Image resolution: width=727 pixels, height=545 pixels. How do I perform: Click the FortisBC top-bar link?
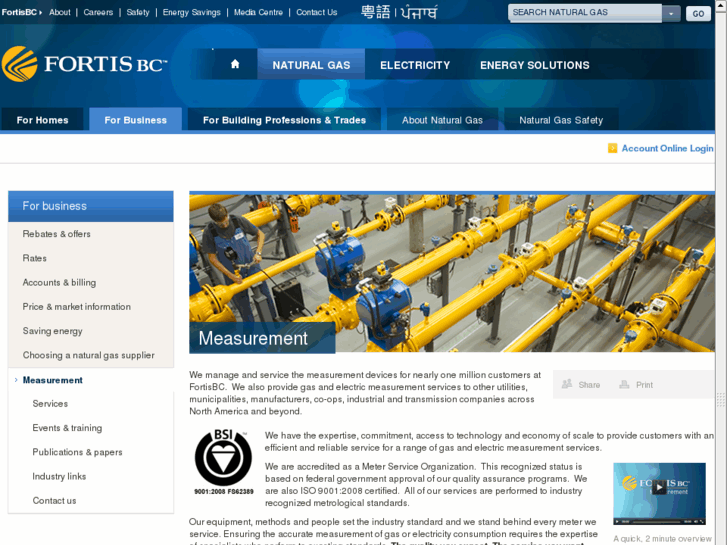click(x=21, y=13)
